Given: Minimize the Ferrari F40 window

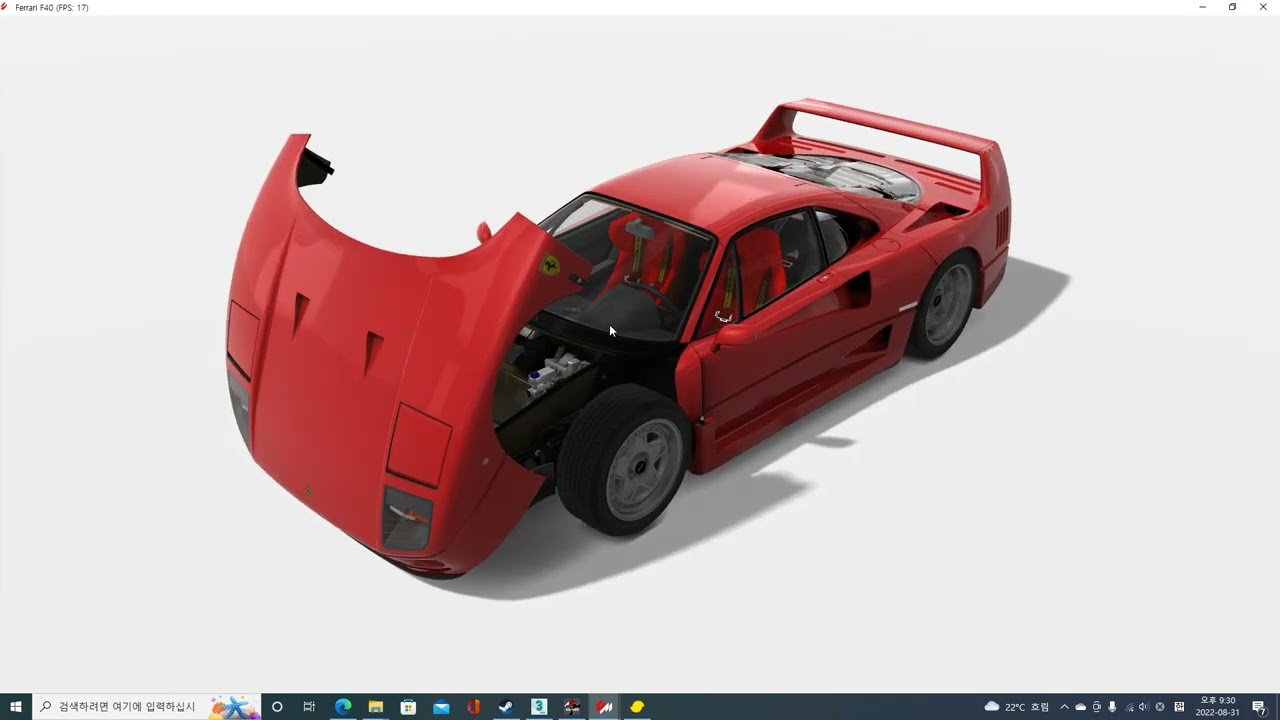Looking at the screenshot, I should [x=1202, y=7].
